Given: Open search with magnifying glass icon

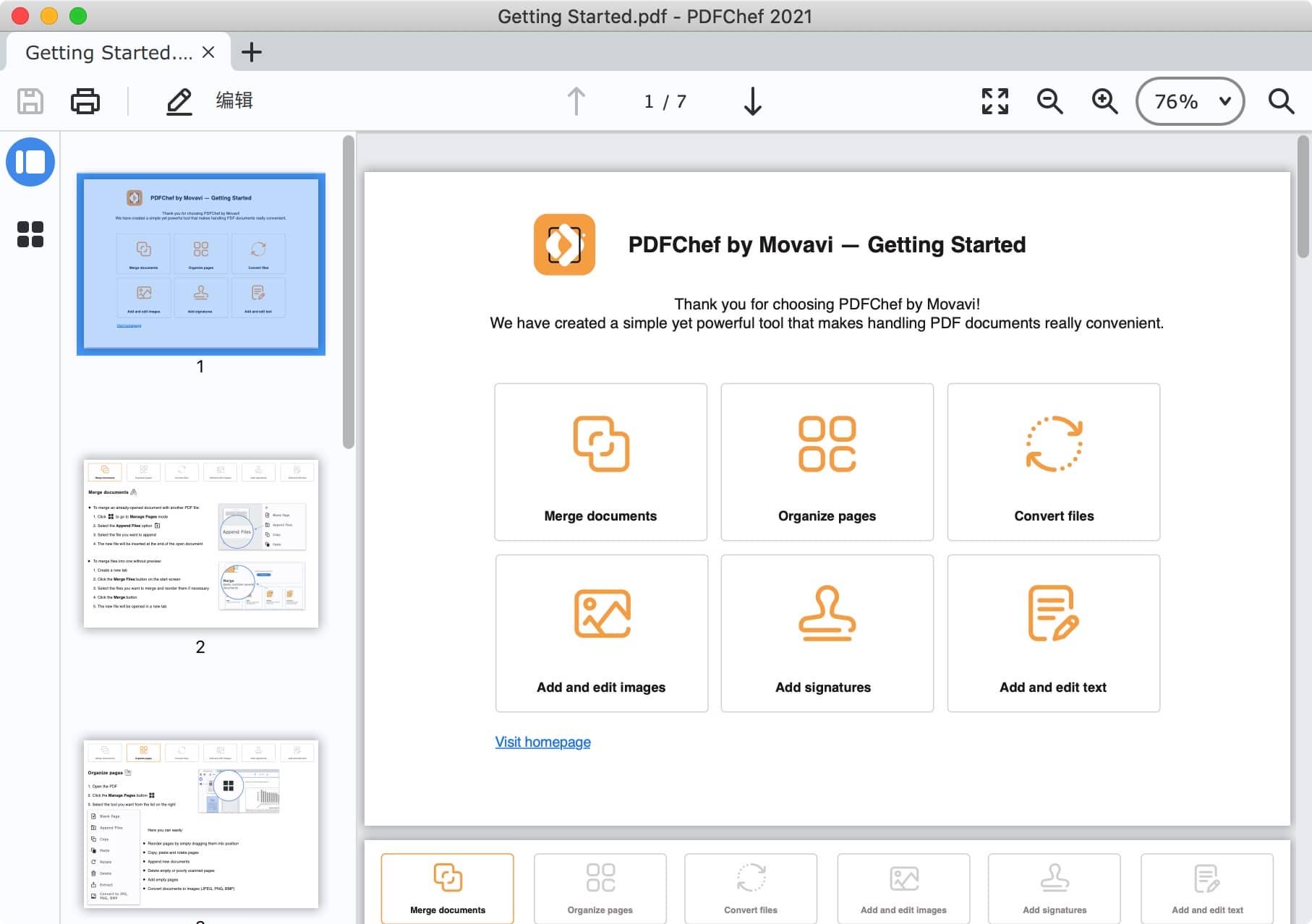Looking at the screenshot, I should pyautogui.click(x=1281, y=101).
